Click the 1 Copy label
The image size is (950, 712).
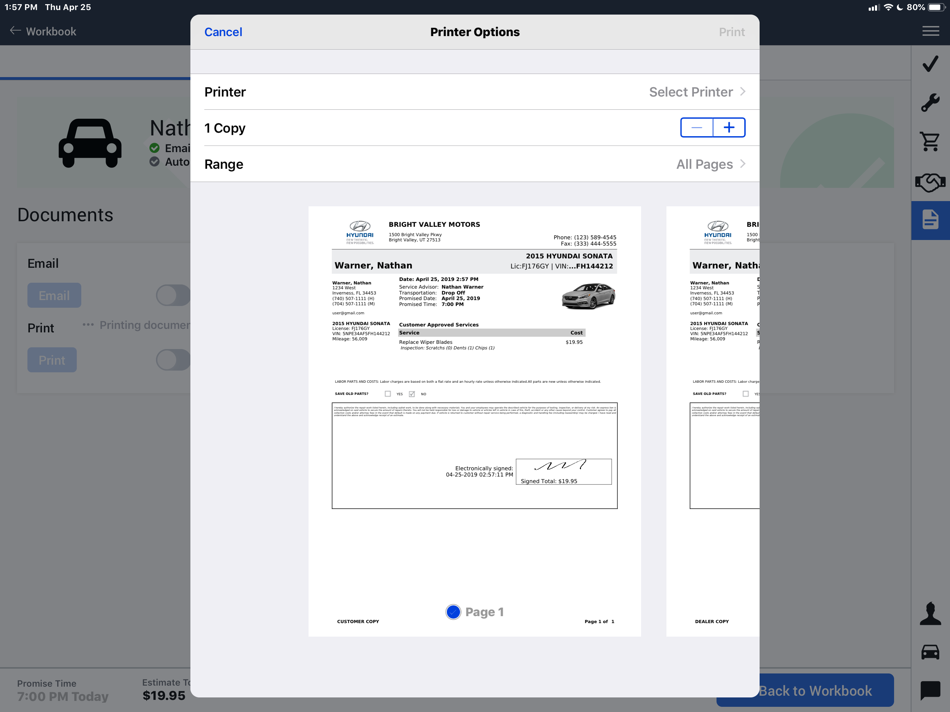(225, 128)
